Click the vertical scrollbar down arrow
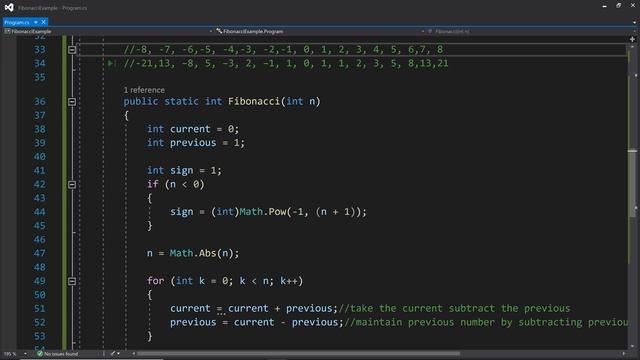Viewport: 640px width, 360px height. (x=632, y=346)
